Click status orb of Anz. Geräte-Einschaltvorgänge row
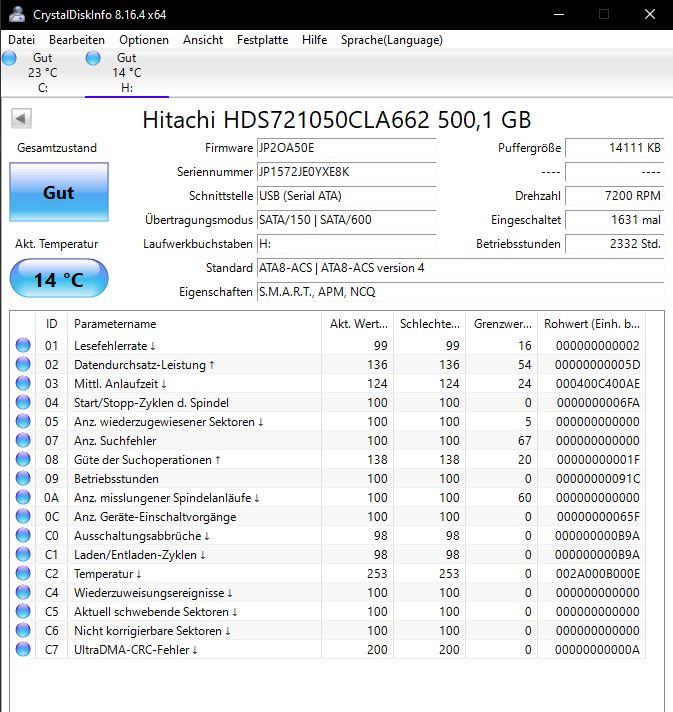Image resolution: width=673 pixels, height=712 pixels. coord(23,517)
